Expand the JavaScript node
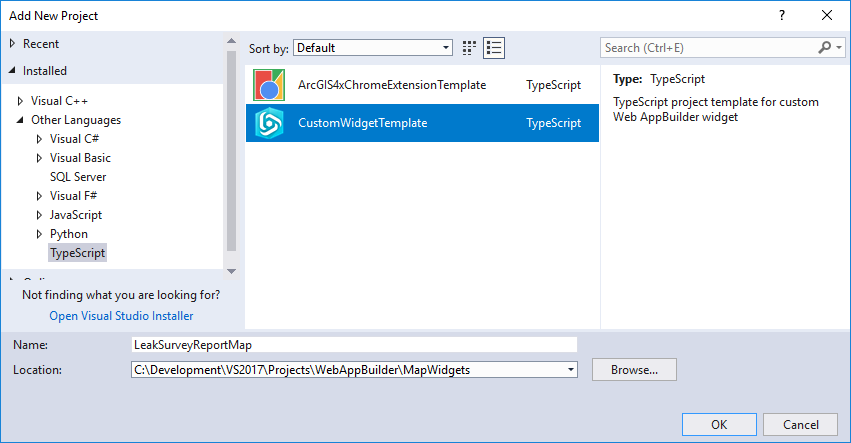Image resolution: width=851 pixels, height=443 pixels. [39, 214]
